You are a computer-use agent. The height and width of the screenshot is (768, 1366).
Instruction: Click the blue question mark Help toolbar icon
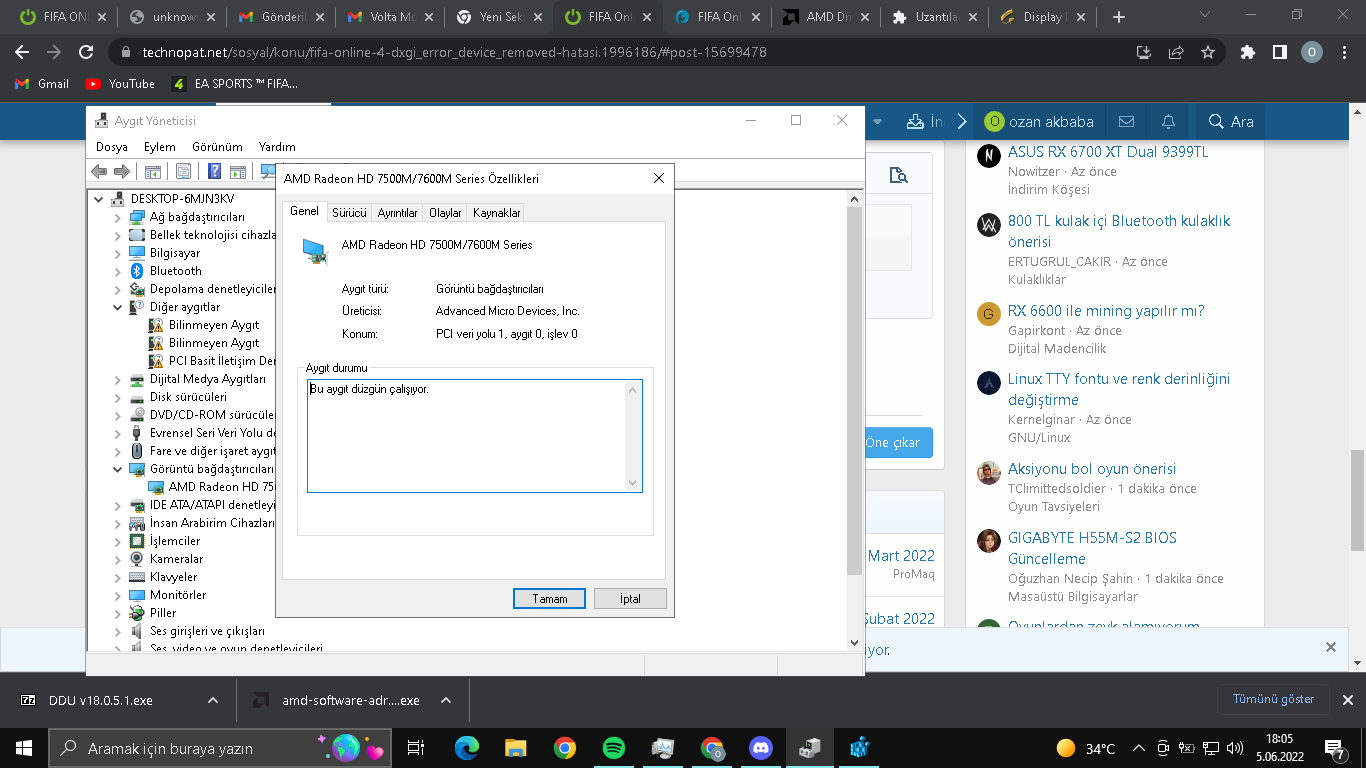point(214,172)
